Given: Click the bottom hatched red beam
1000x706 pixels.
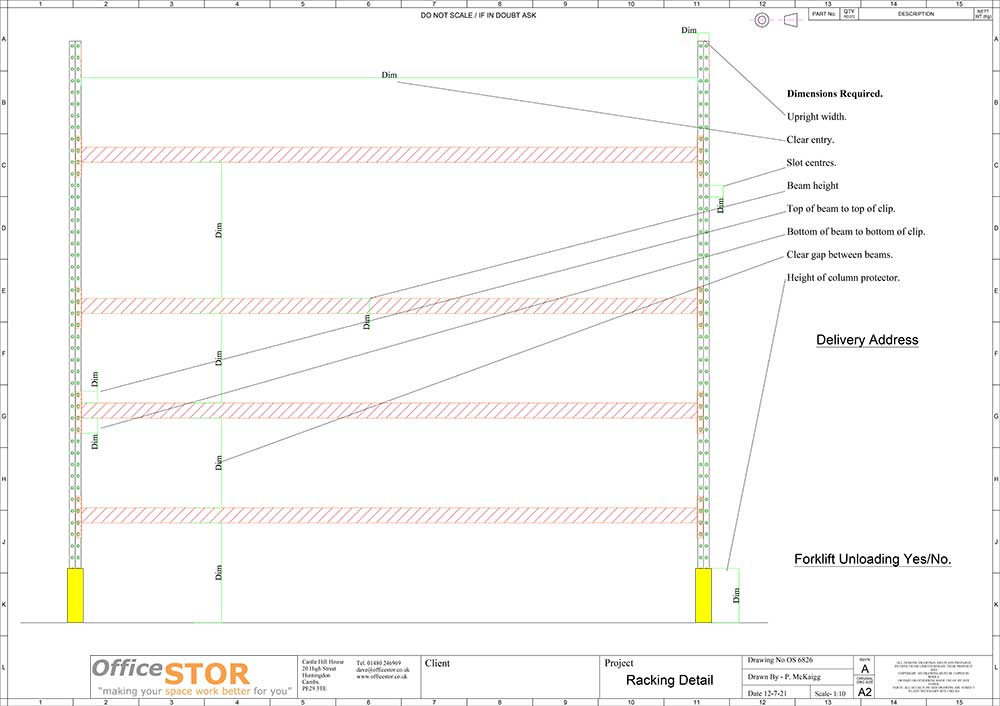Looking at the screenshot, I should [388, 515].
